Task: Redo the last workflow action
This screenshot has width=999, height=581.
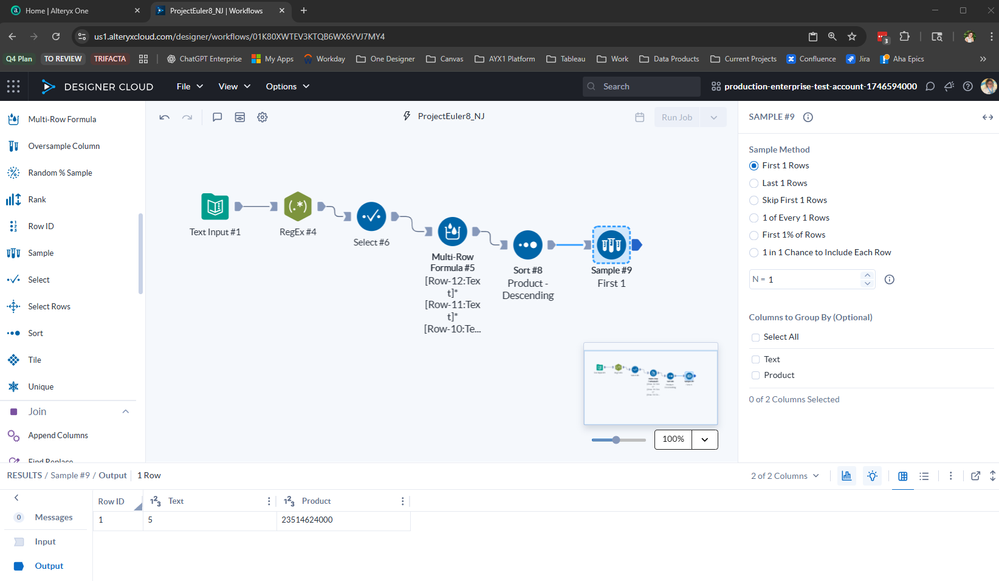Action: [187, 117]
